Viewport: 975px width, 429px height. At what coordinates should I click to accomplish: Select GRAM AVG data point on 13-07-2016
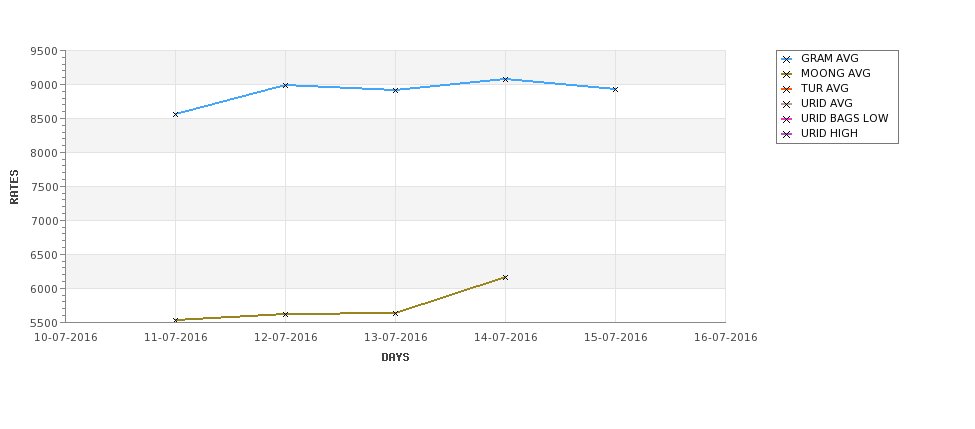pos(395,90)
